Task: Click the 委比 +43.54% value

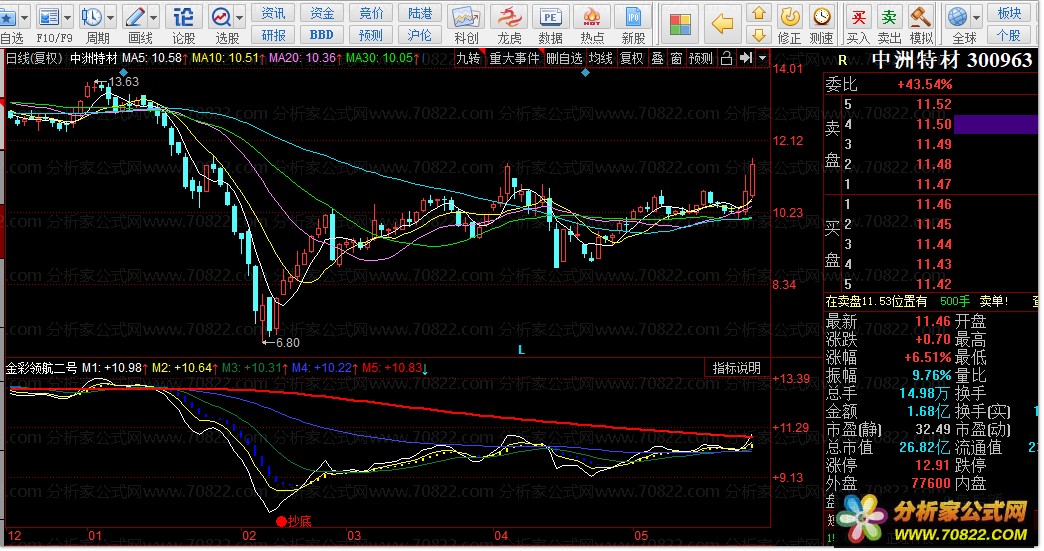Action: click(925, 85)
